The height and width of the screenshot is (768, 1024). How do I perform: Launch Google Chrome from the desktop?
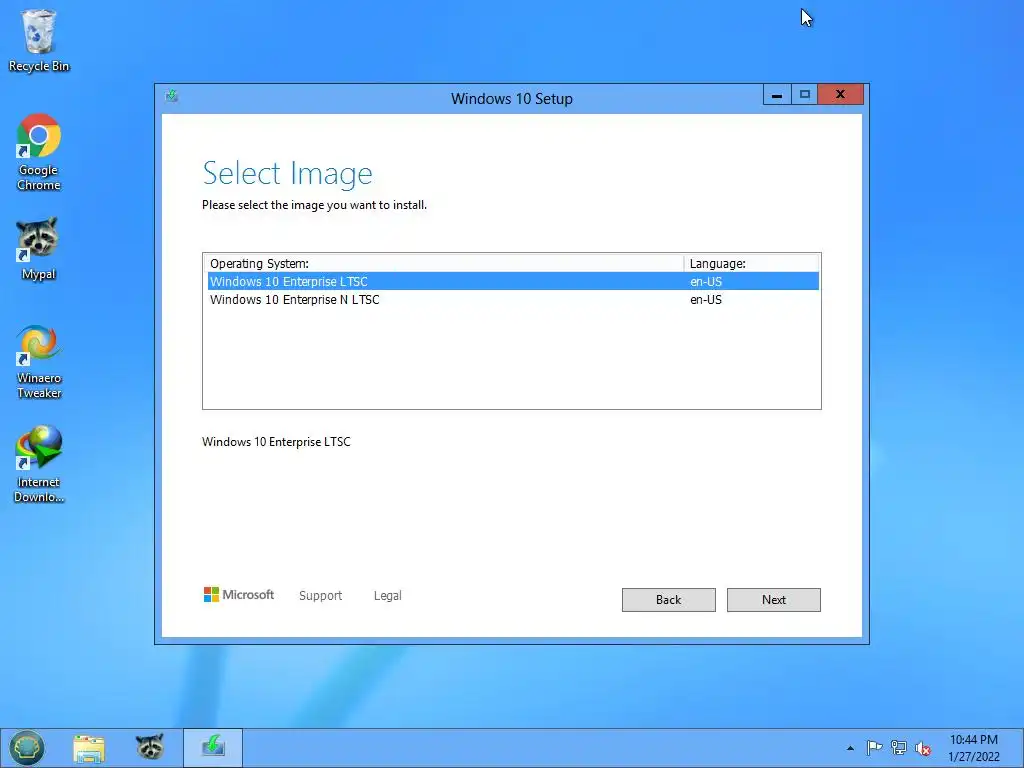[39, 152]
